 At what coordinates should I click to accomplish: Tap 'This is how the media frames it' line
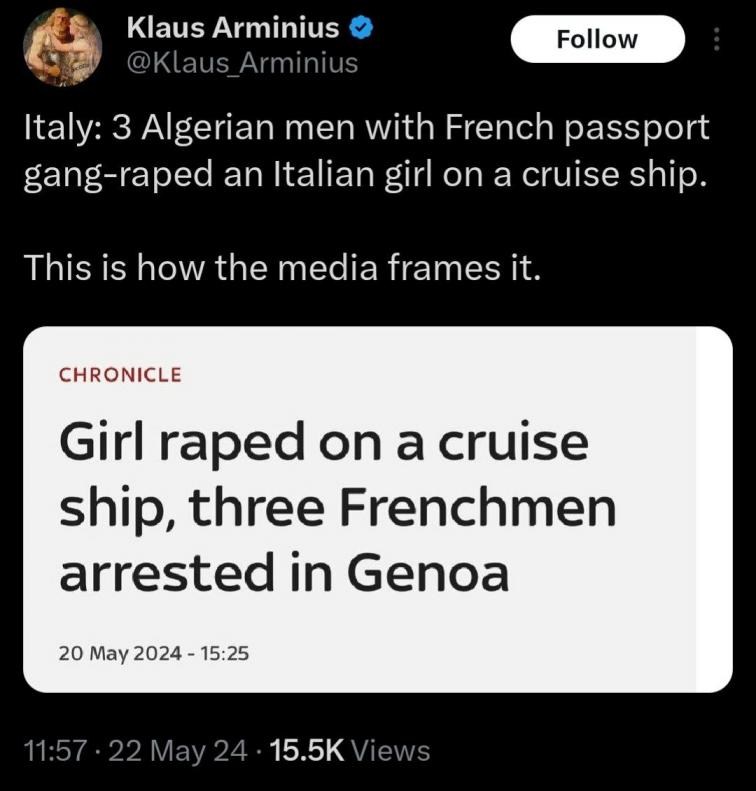click(282, 268)
